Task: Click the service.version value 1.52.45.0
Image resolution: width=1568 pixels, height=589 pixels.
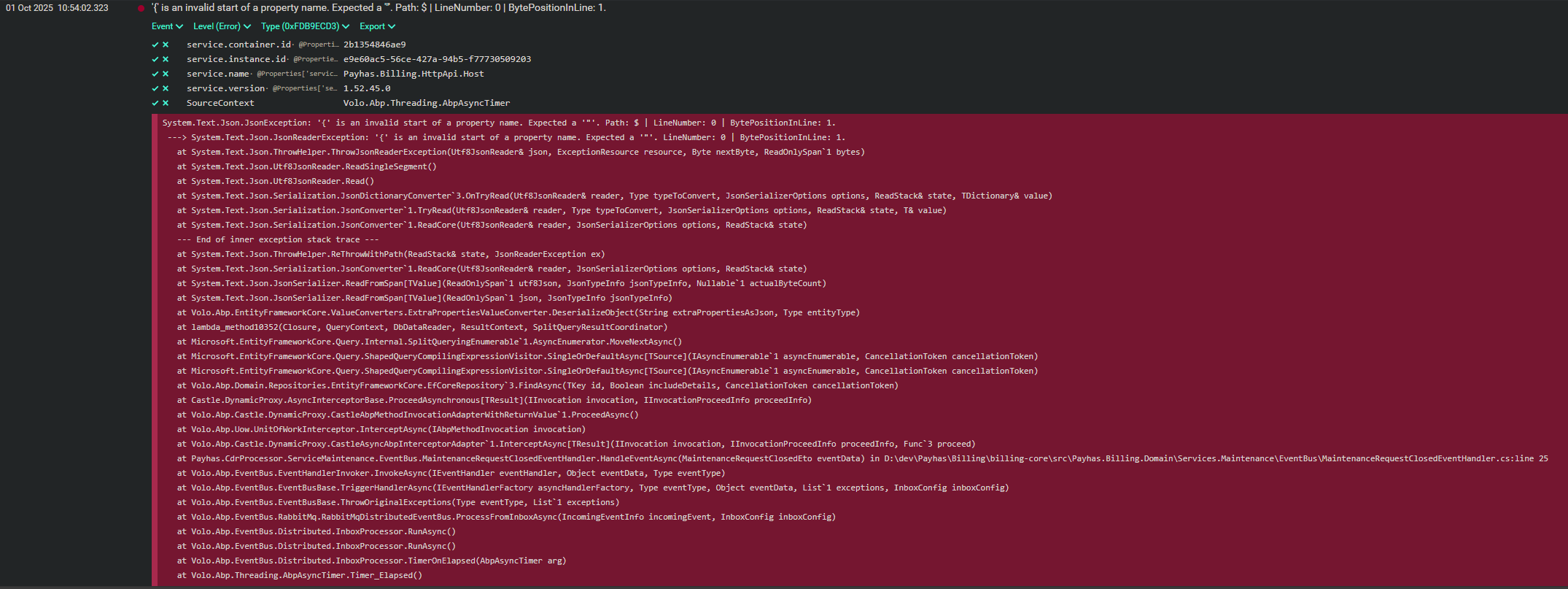Action: click(367, 88)
